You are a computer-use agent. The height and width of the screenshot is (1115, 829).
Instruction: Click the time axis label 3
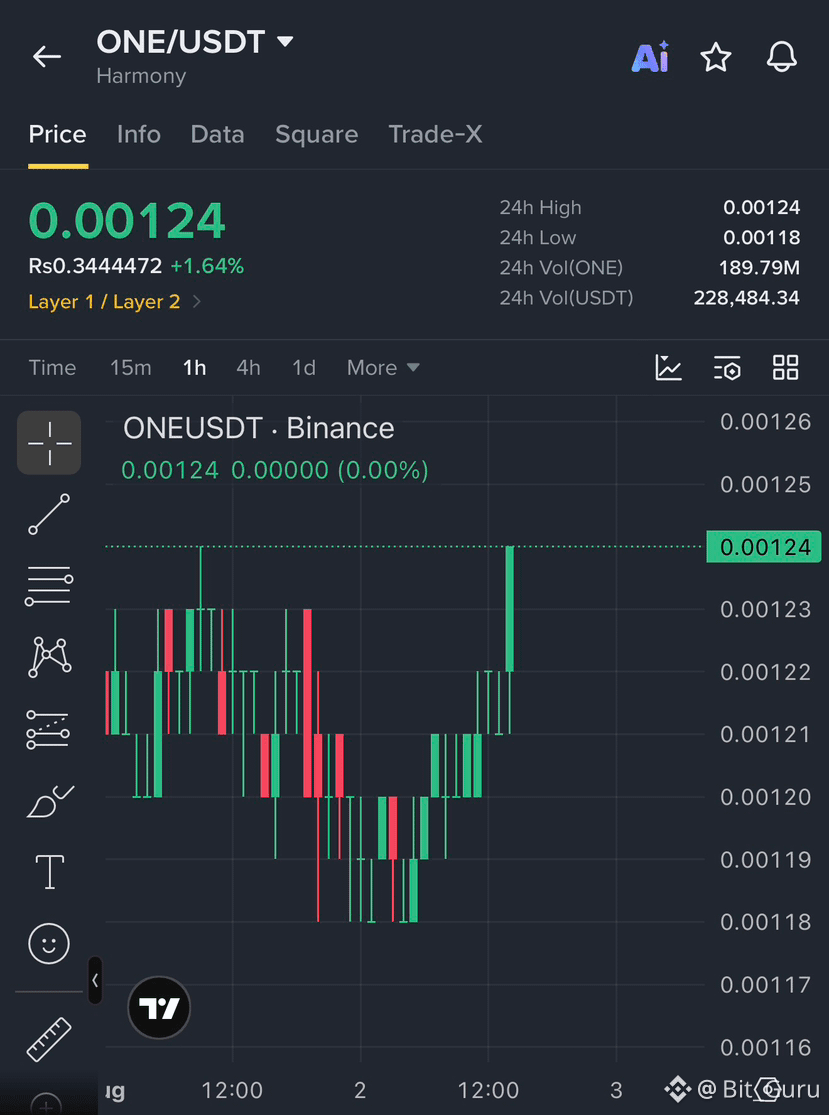(x=616, y=1089)
